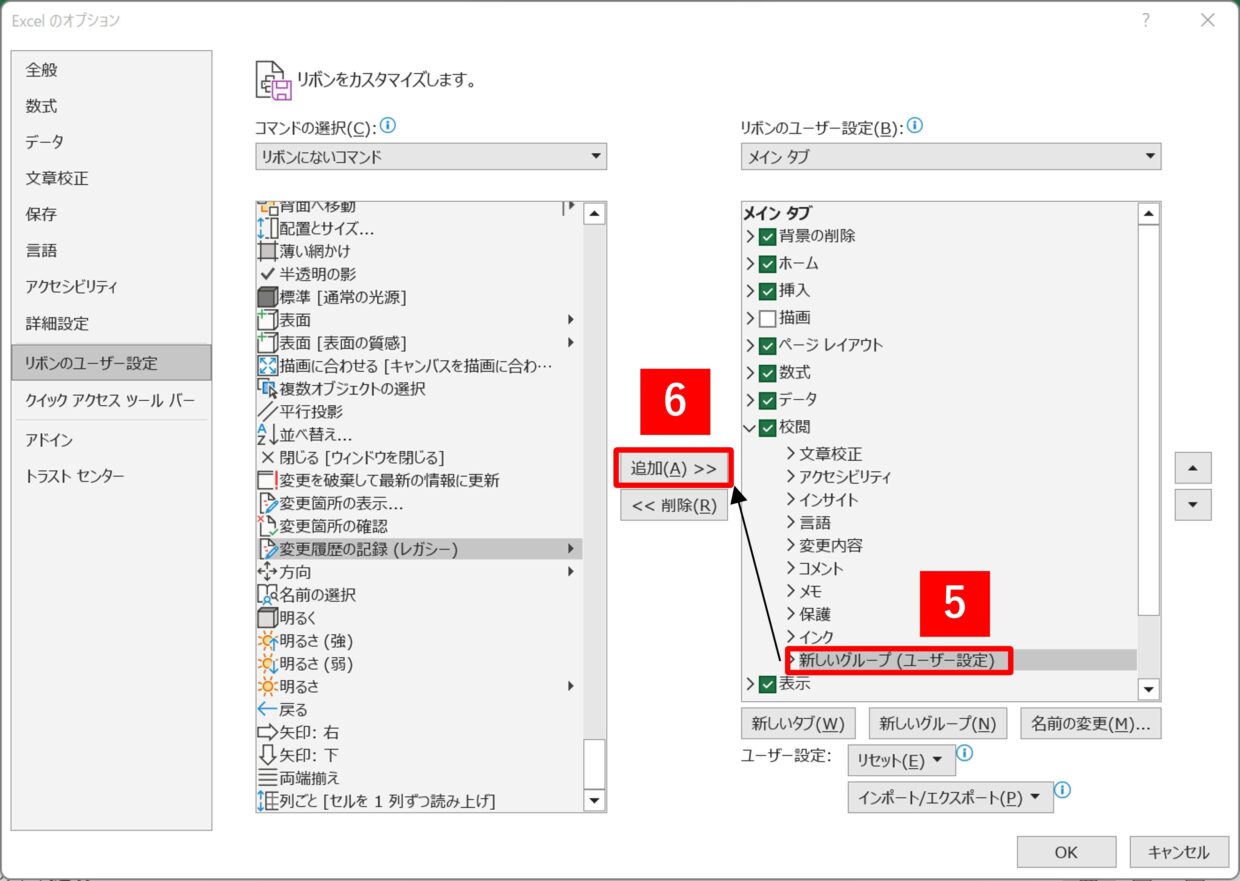The image size is (1240, 881).
Task: Toggle the 挿入 tab checkbox
Action: coord(767,291)
